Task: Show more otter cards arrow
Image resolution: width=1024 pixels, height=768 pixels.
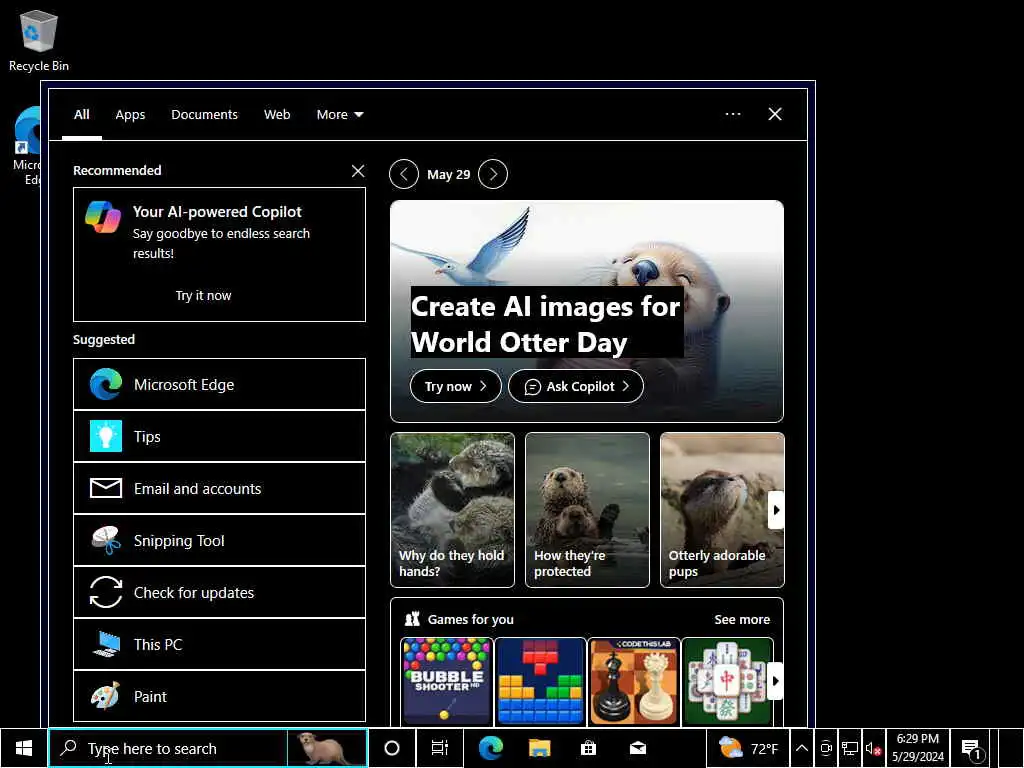Action: (775, 510)
